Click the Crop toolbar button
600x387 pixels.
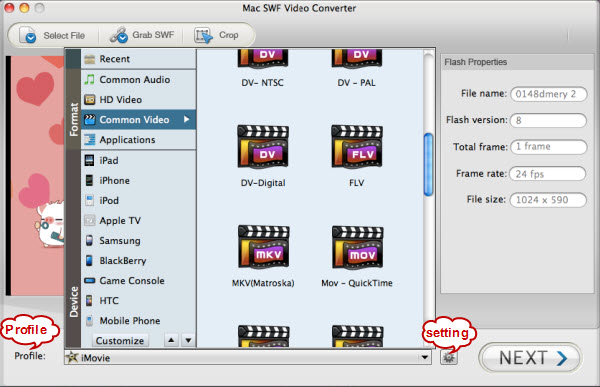pos(217,35)
